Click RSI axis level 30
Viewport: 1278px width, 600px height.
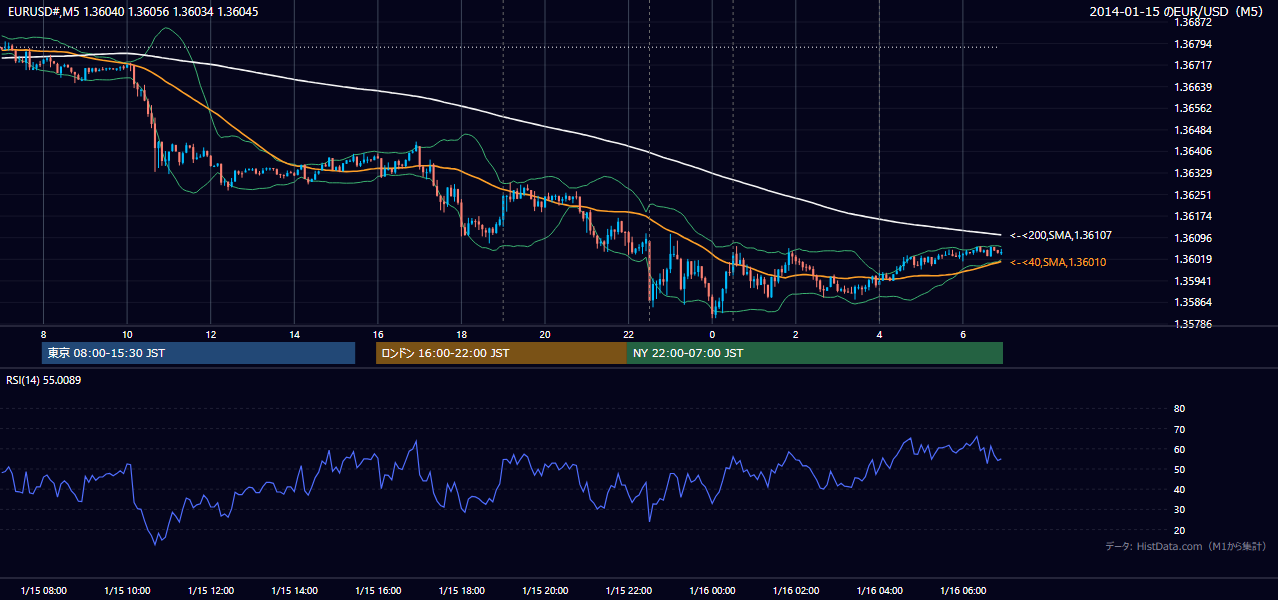pyautogui.click(x=1179, y=510)
